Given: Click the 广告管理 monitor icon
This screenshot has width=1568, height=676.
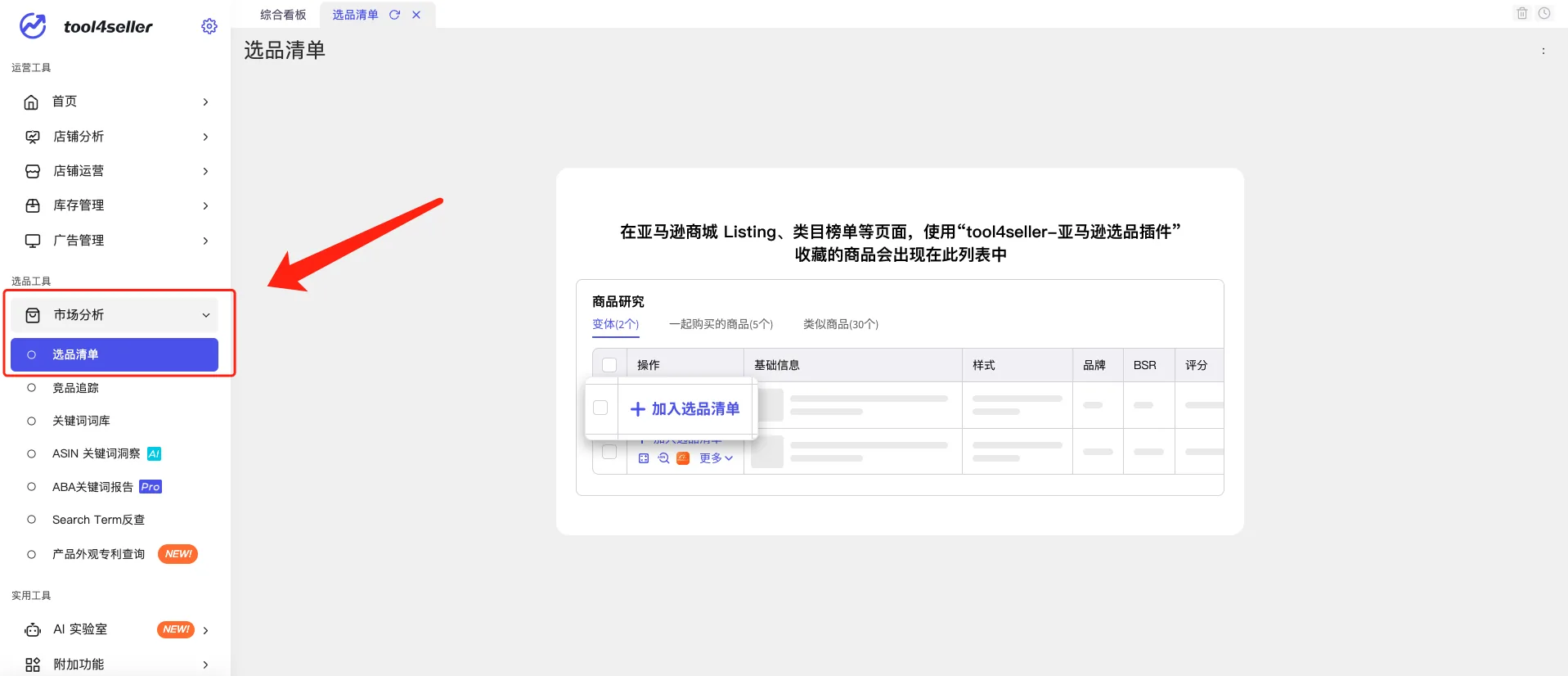Looking at the screenshot, I should coord(33,241).
